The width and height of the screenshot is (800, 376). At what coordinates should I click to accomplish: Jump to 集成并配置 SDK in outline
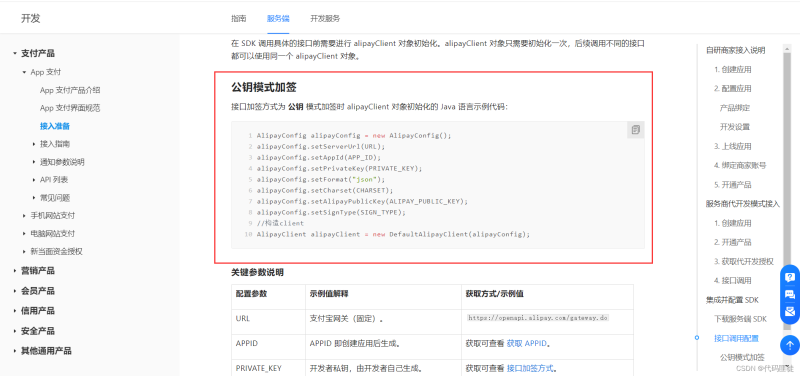pyautogui.click(x=732, y=300)
